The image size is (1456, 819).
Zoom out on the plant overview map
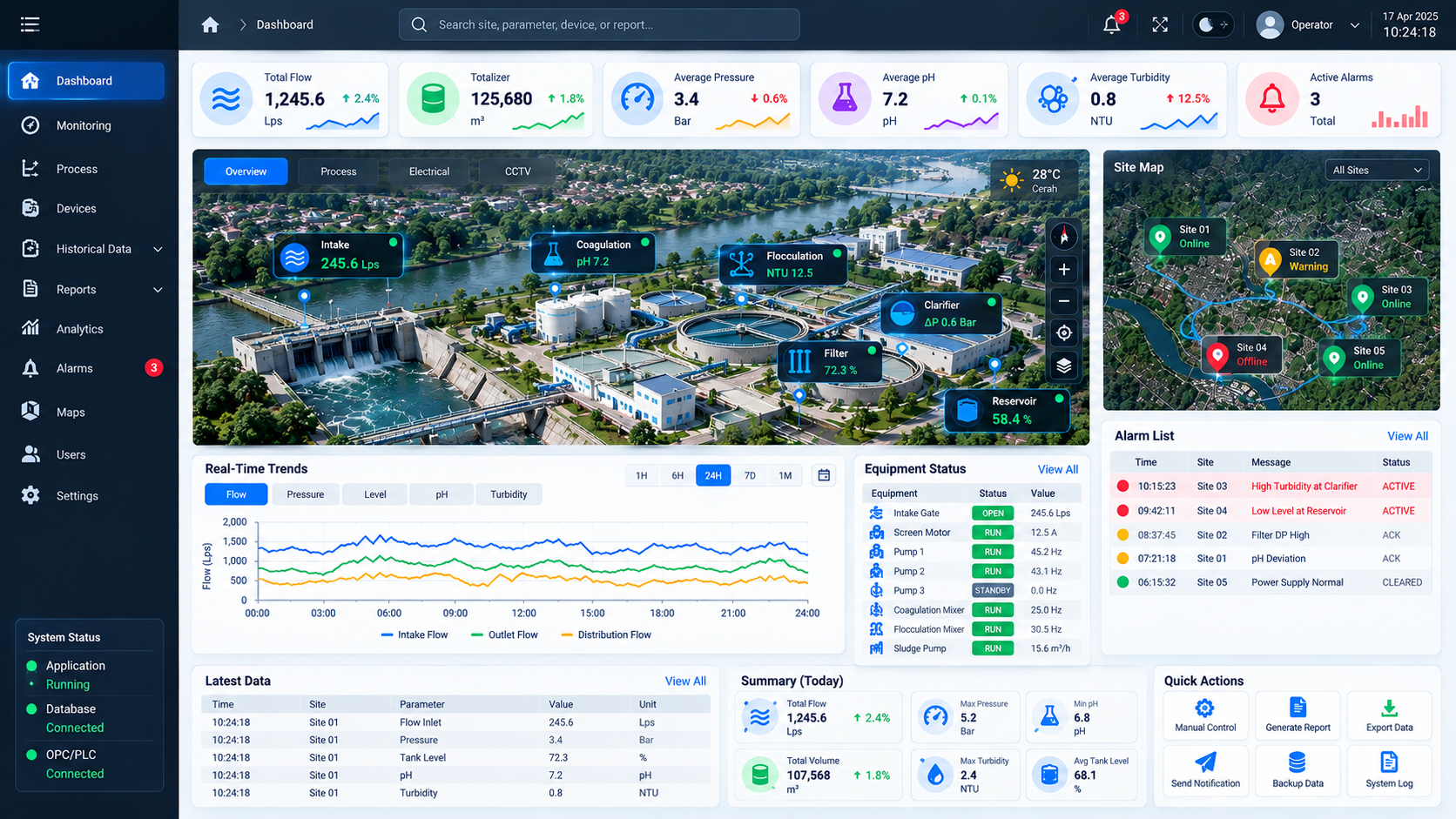tap(1063, 301)
